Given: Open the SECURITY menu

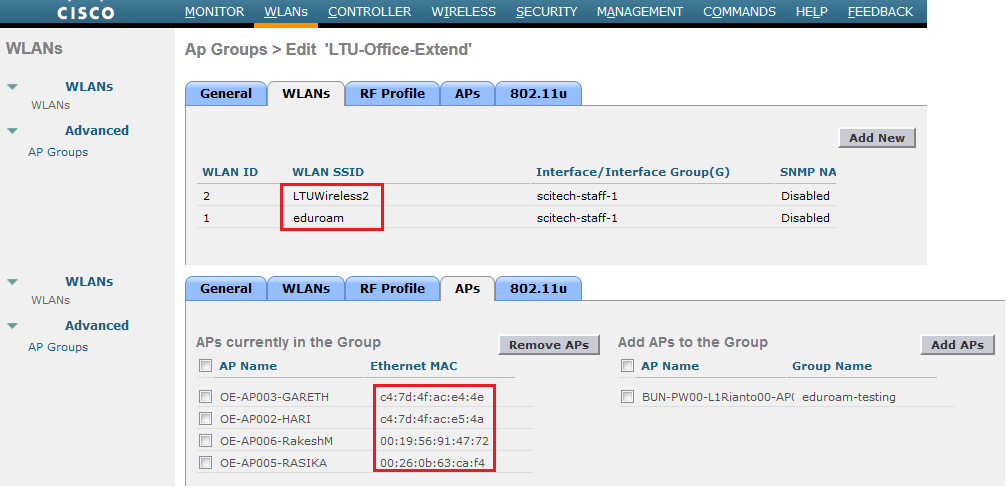Looking at the screenshot, I should (546, 12).
